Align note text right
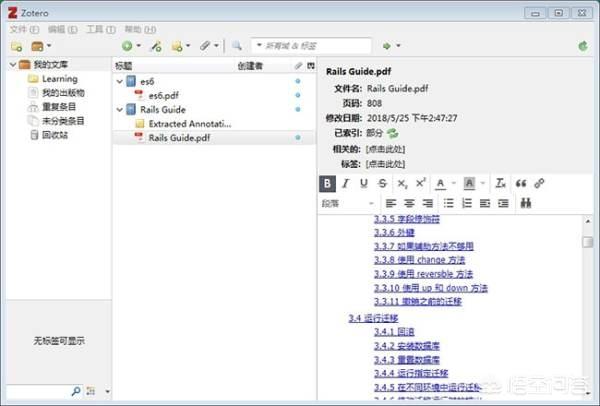The height and width of the screenshot is (406, 600). tap(427, 204)
